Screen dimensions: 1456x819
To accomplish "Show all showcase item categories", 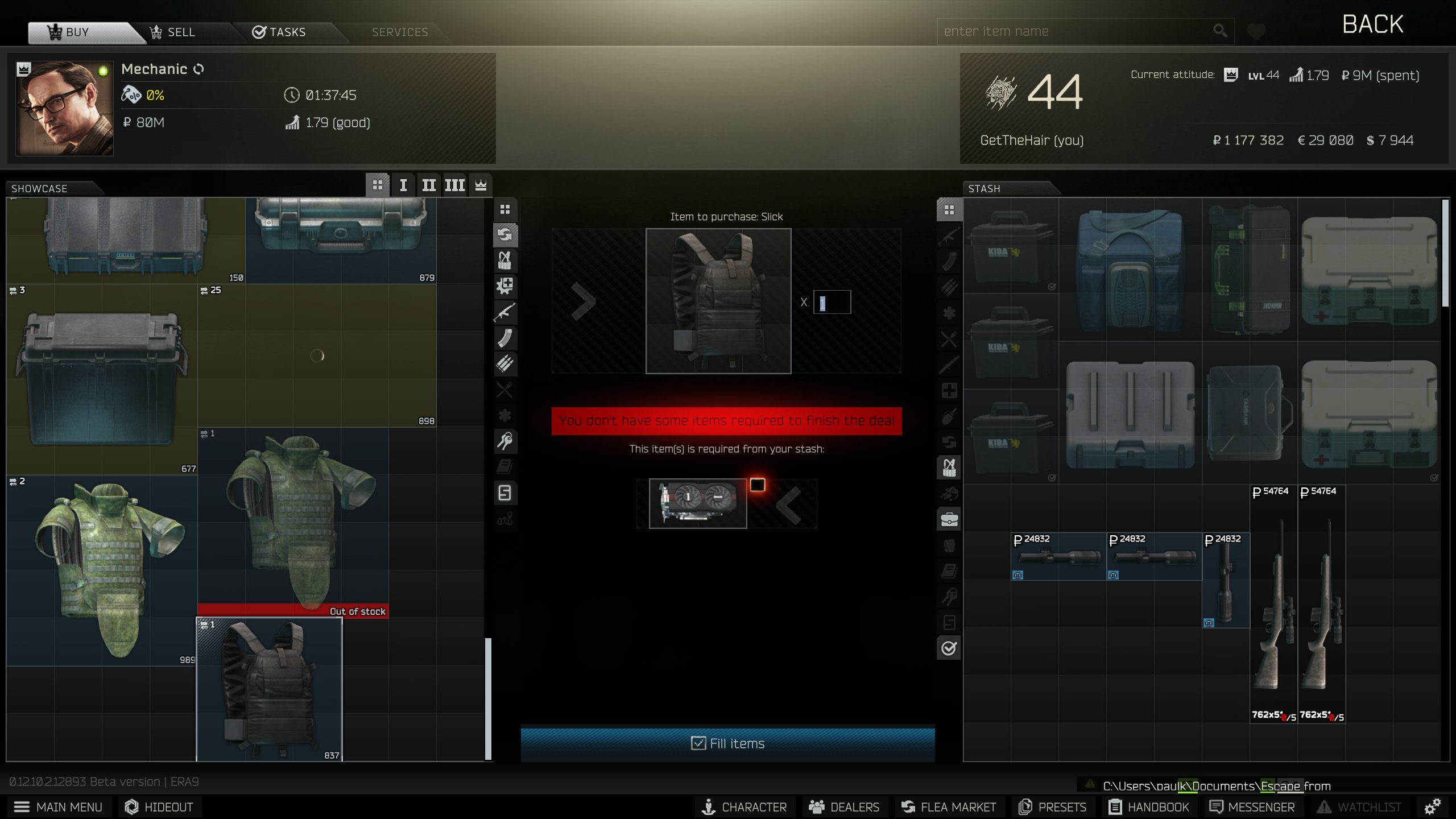I will pos(505,209).
